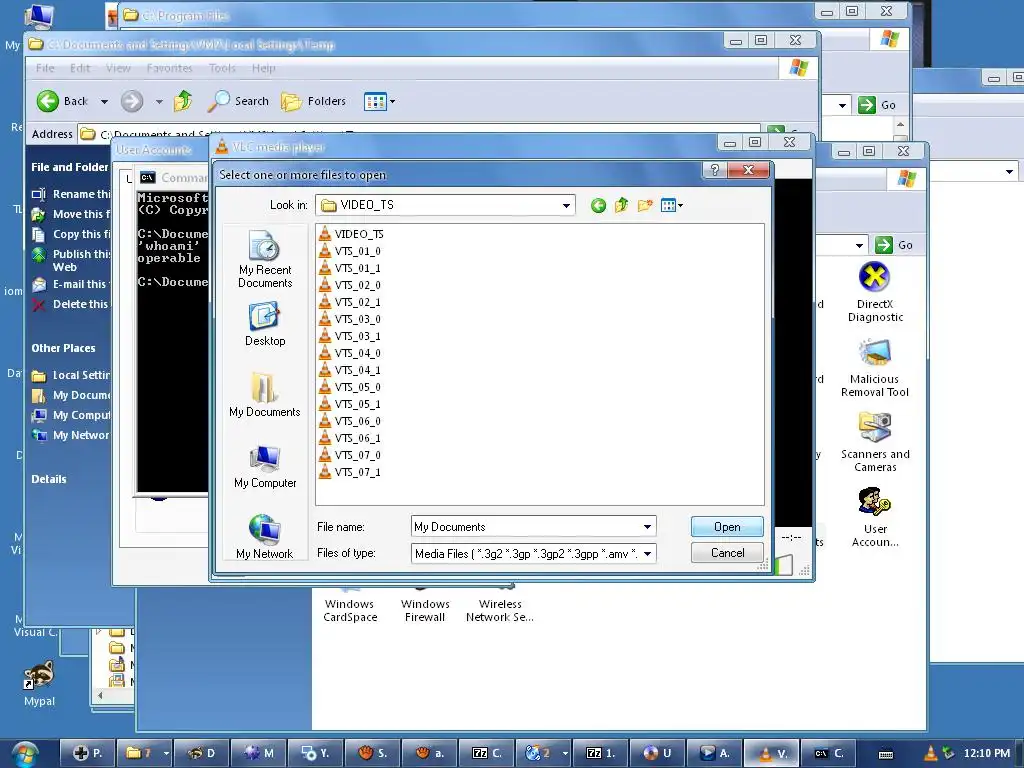Click Back button in Explorer Temp window
Screen dimensions: 1024x768
pyautogui.click(x=63, y=101)
